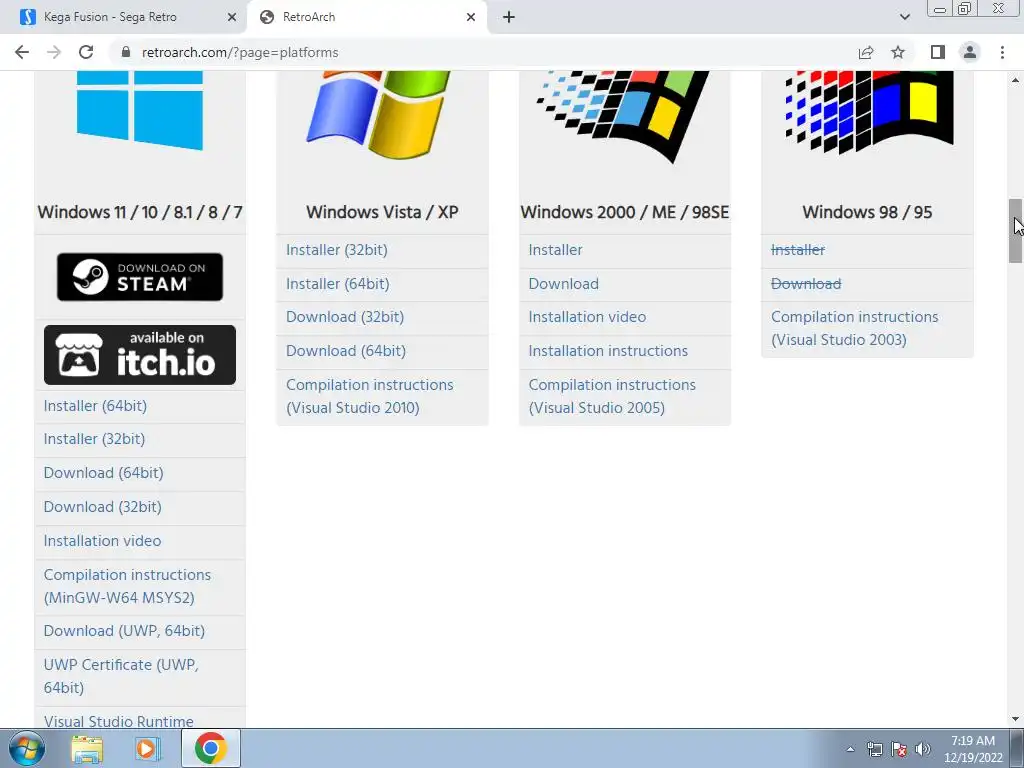Go back to the previous page
Viewport: 1024px width, 768px height.
click(x=22, y=52)
